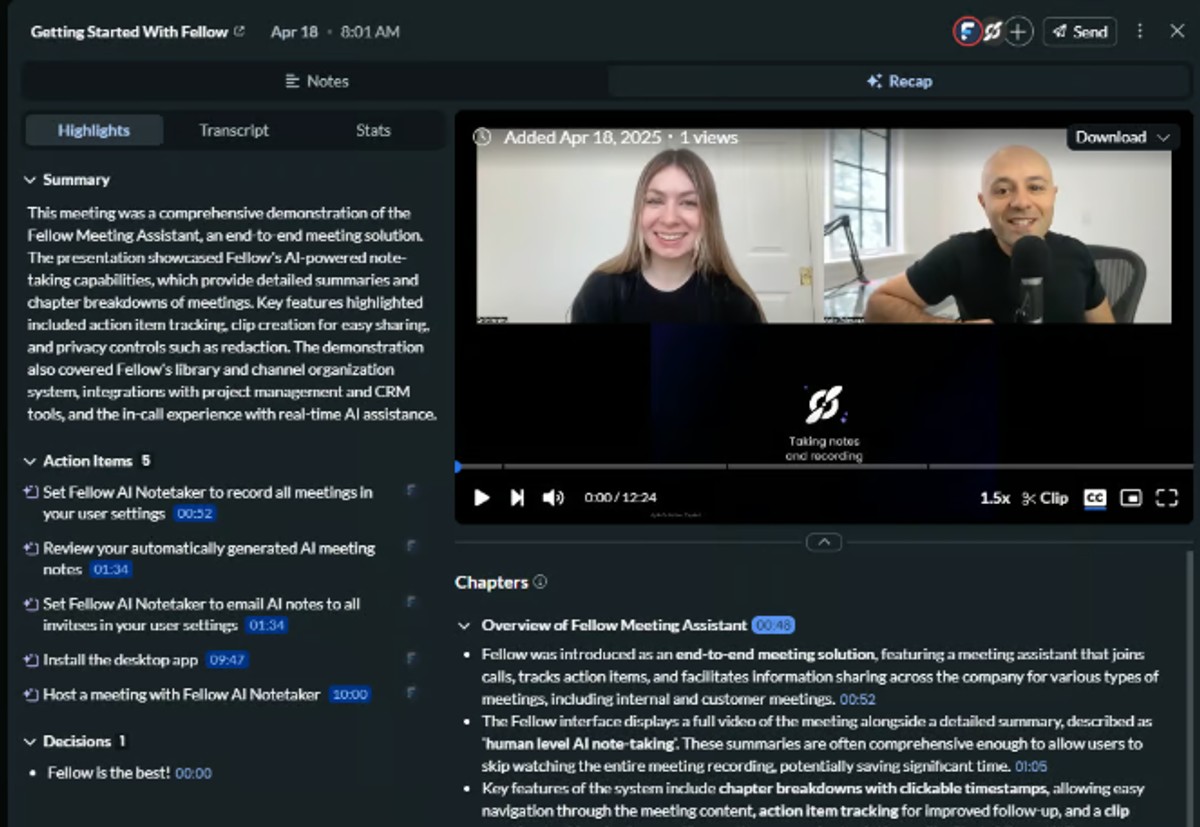Jump to 01:05 timestamp in chapter text
The image size is (1200, 827).
pyautogui.click(x=1031, y=767)
